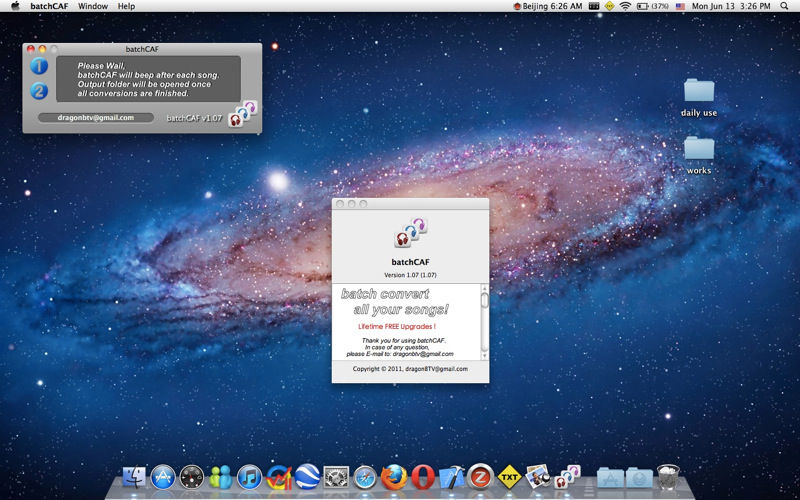Click the step 2 blue circle button
Image resolution: width=800 pixels, height=500 pixels.
[x=39, y=91]
